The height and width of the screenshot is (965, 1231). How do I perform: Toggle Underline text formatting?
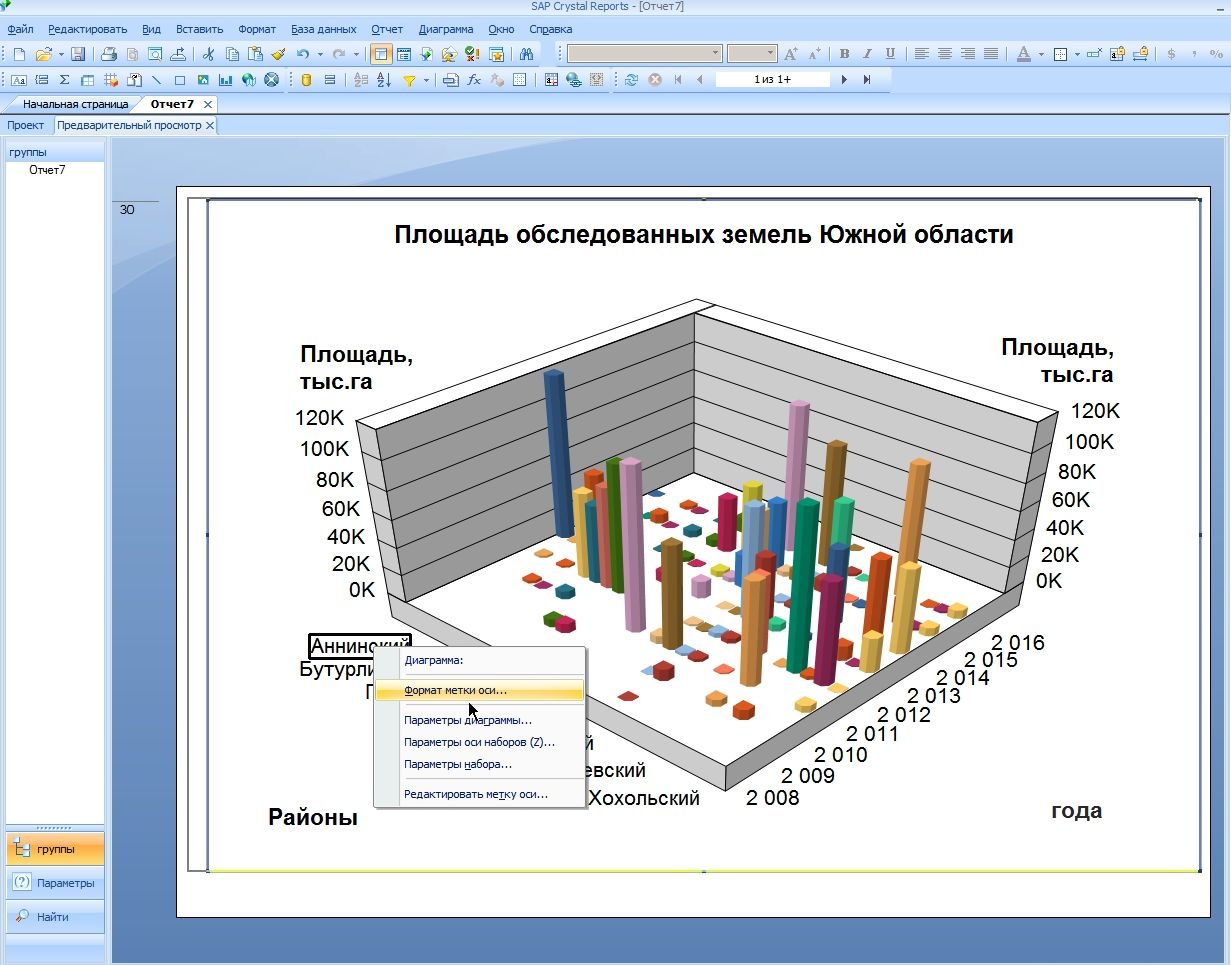(889, 54)
